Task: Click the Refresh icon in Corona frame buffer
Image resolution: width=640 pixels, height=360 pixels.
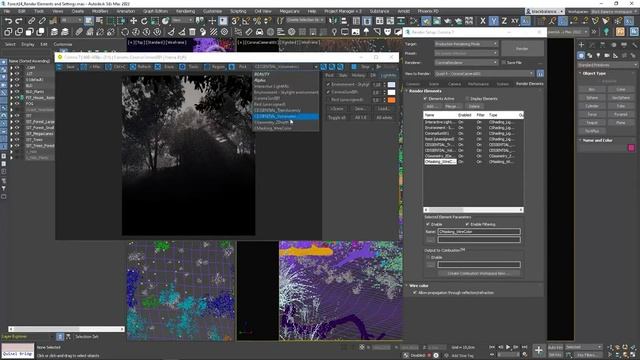Action: 133,67
